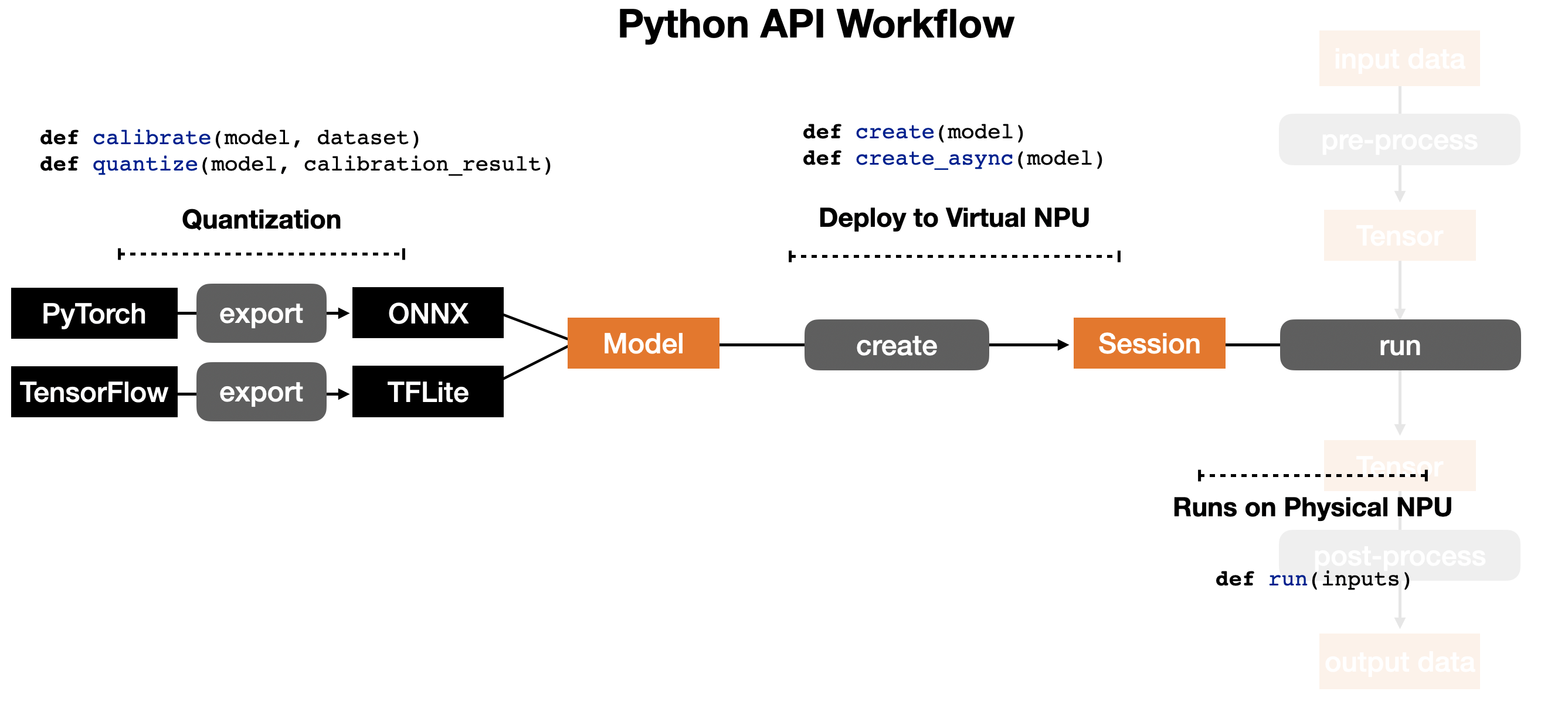Click the dark run node
Screen dimensions: 1568x722
coord(1400,346)
